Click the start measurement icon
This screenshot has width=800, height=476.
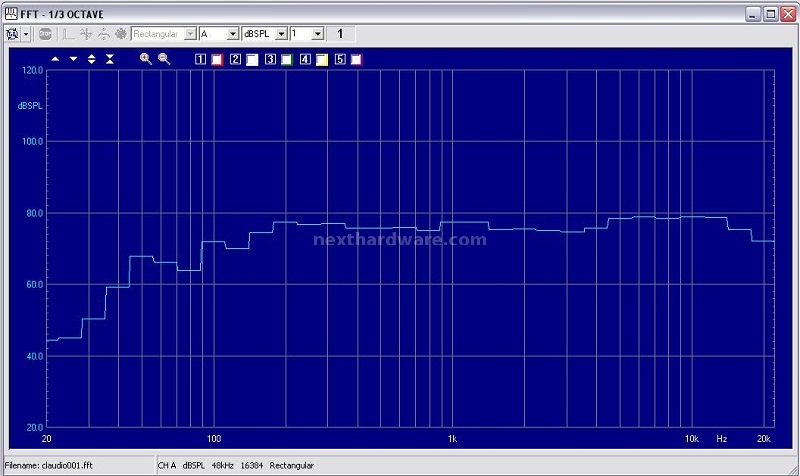(x=12, y=34)
